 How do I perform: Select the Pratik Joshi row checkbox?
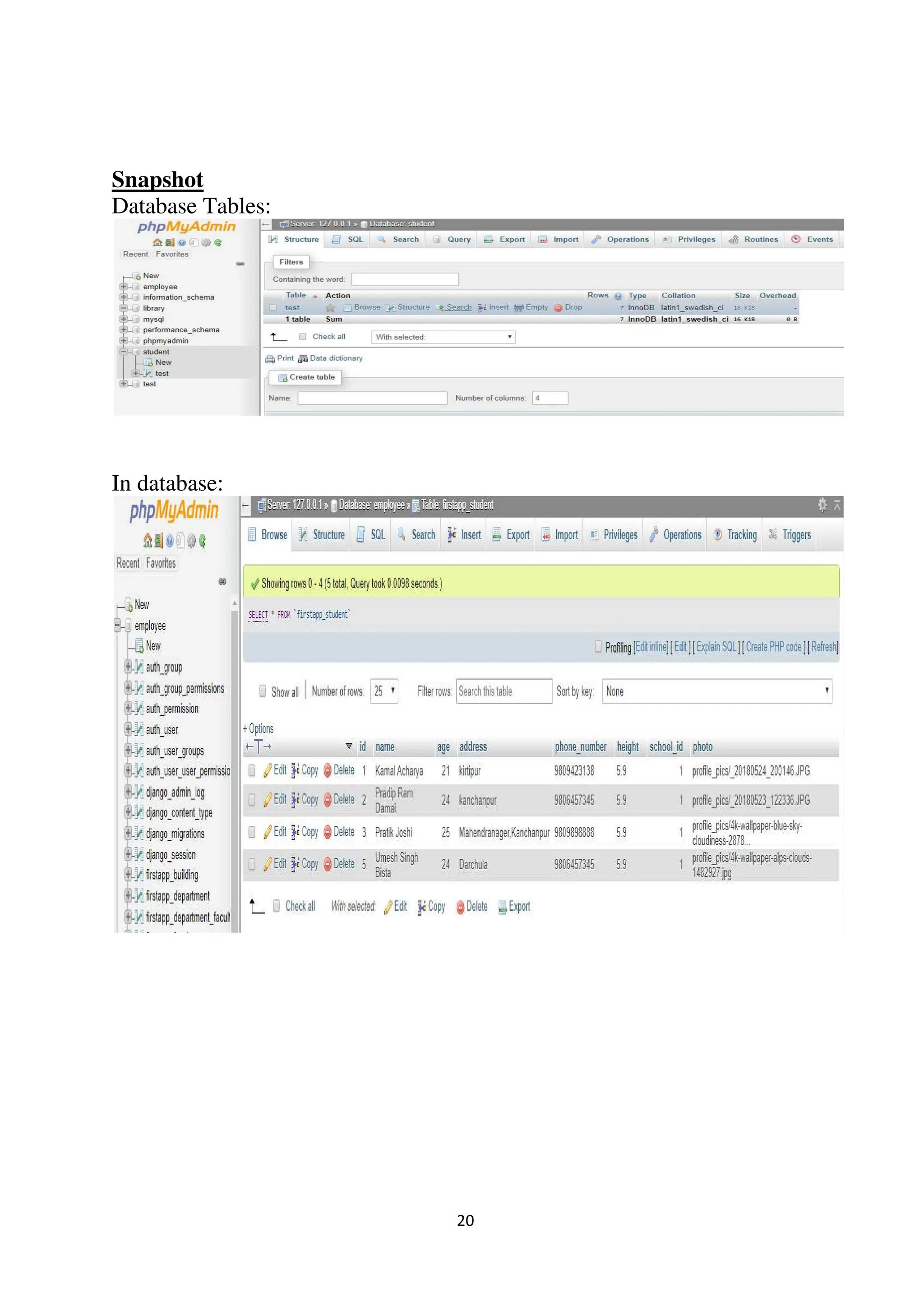click(x=252, y=832)
